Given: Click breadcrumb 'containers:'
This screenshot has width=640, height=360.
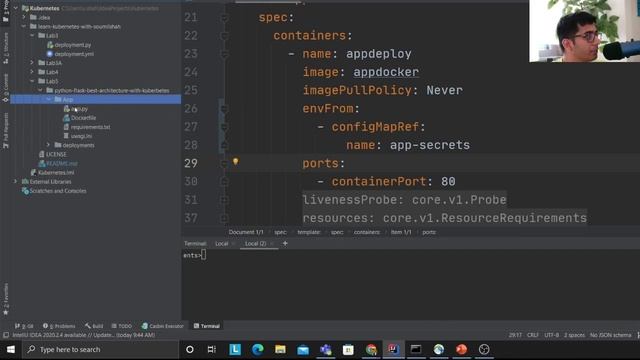Looking at the screenshot, I should [367, 232].
